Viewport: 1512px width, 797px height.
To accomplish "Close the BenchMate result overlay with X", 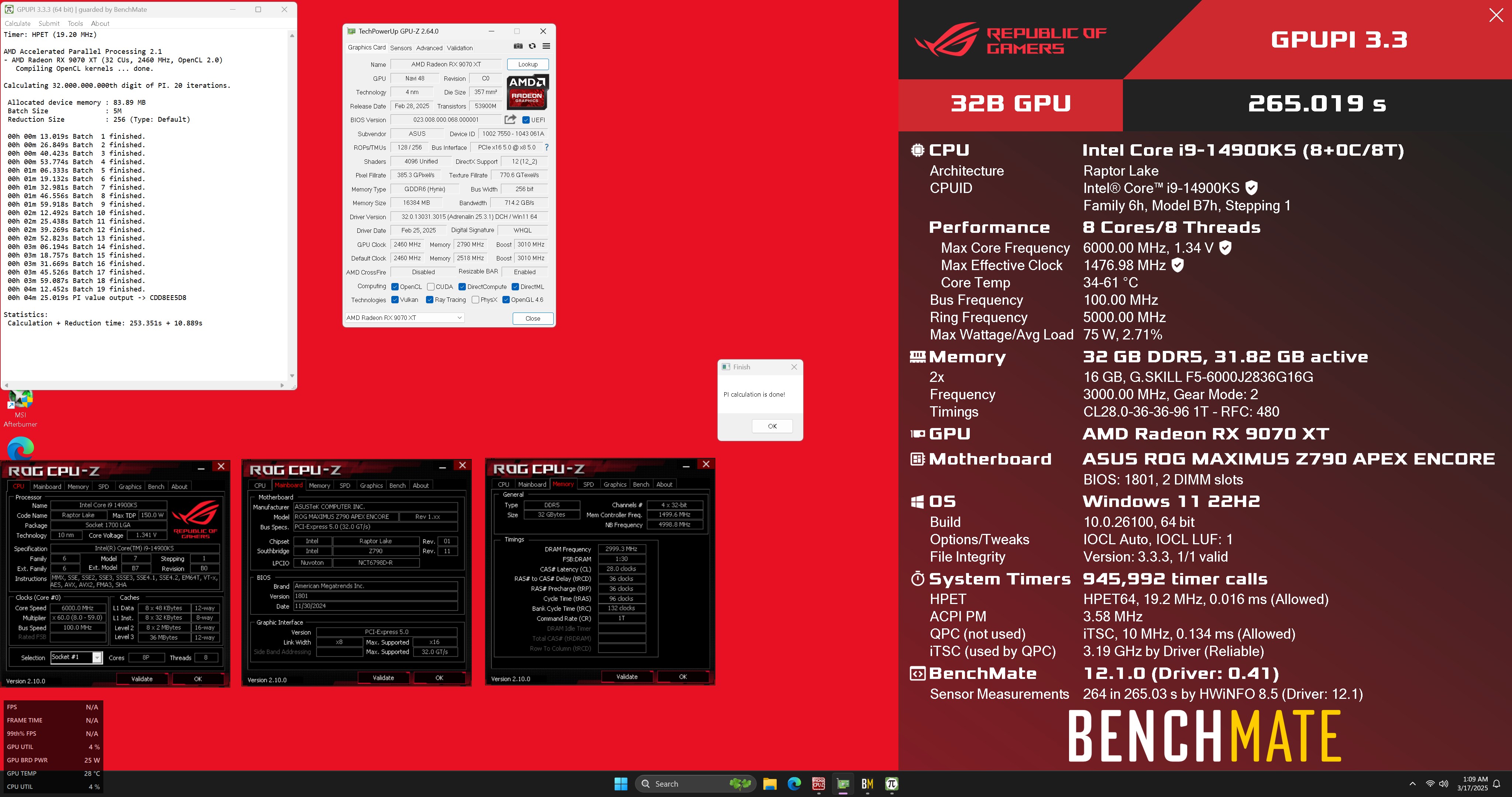I will (1496, 15).
